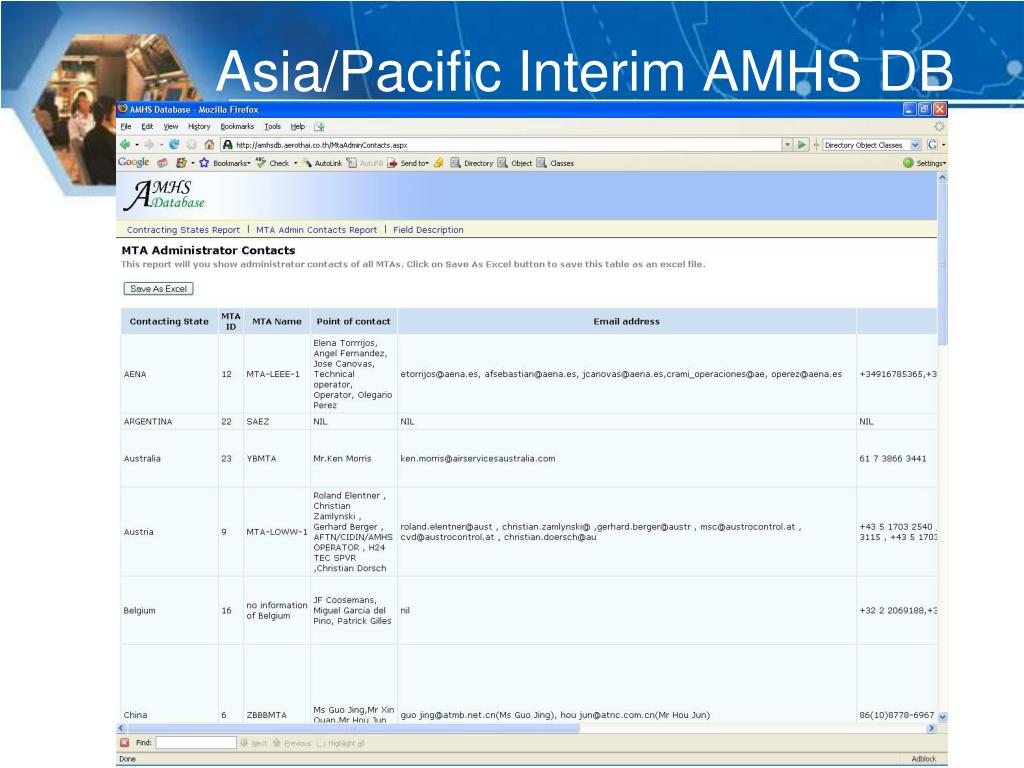
Task: Open the Field Description link
Action: [428, 230]
